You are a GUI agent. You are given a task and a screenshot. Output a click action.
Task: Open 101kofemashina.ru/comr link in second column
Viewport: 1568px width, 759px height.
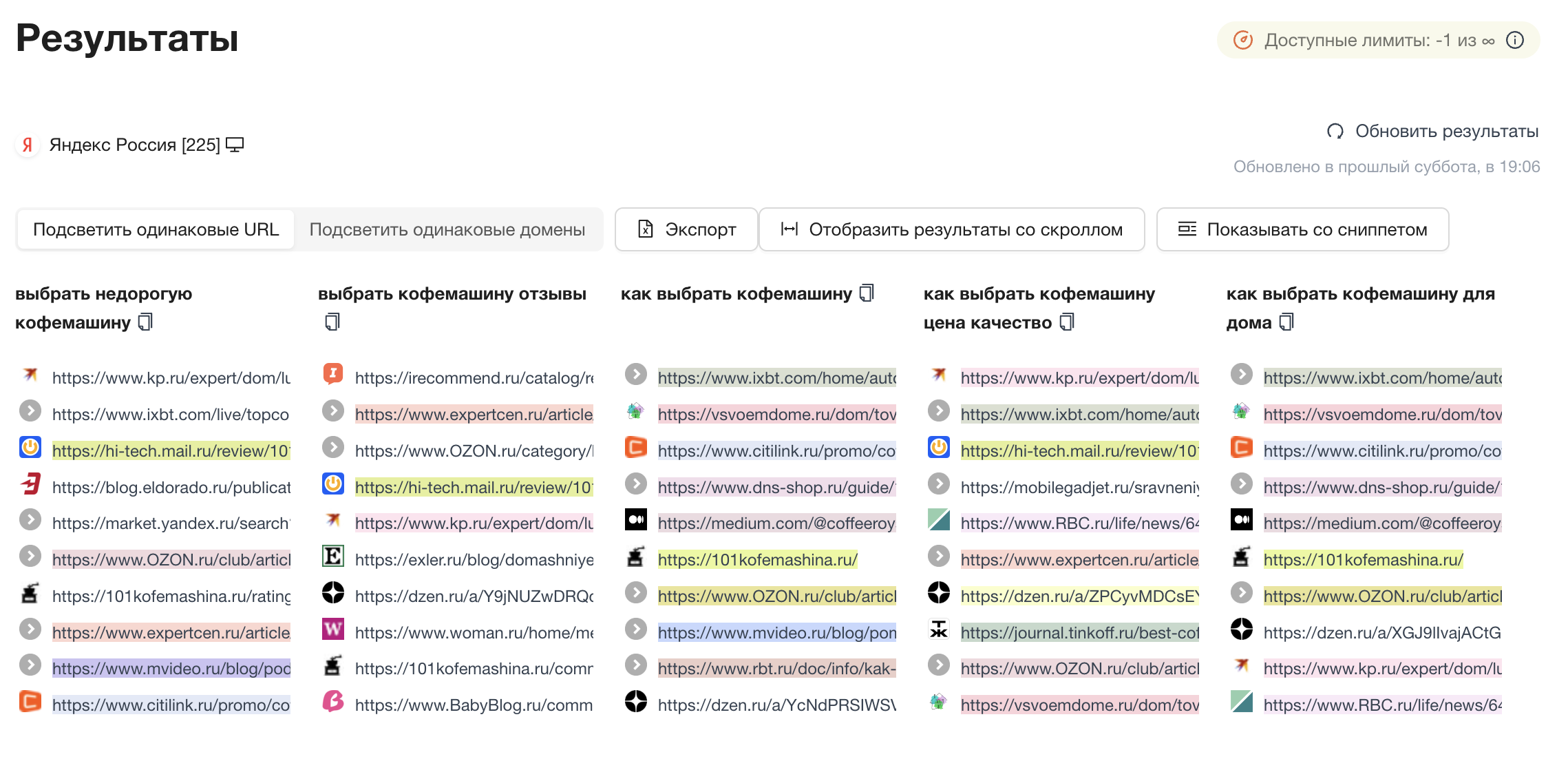click(x=474, y=668)
